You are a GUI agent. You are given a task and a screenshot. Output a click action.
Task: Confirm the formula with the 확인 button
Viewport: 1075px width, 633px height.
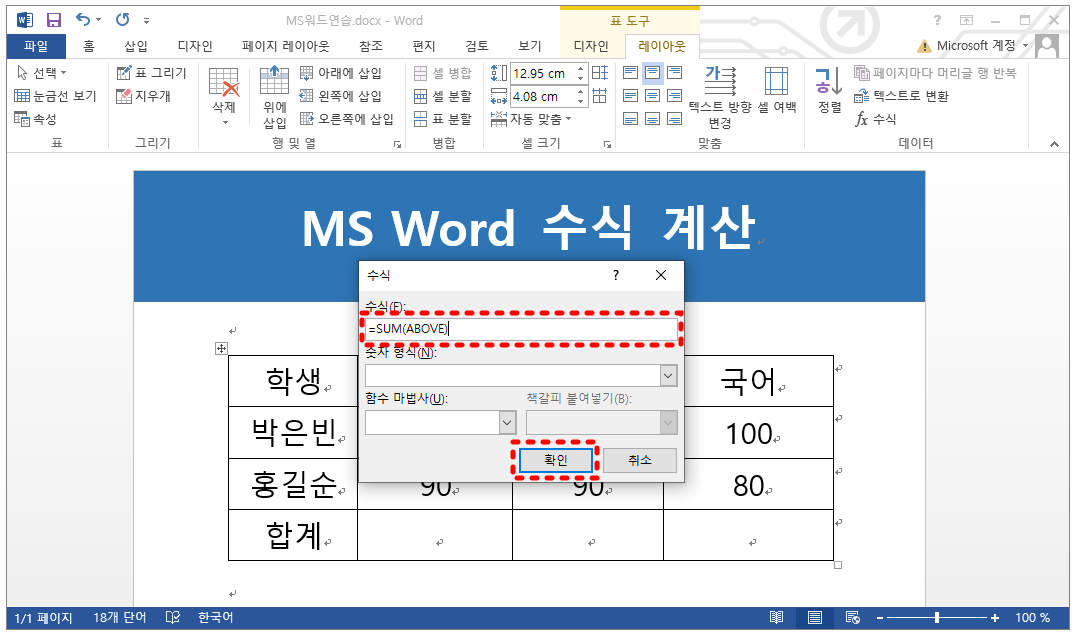tap(555, 460)
